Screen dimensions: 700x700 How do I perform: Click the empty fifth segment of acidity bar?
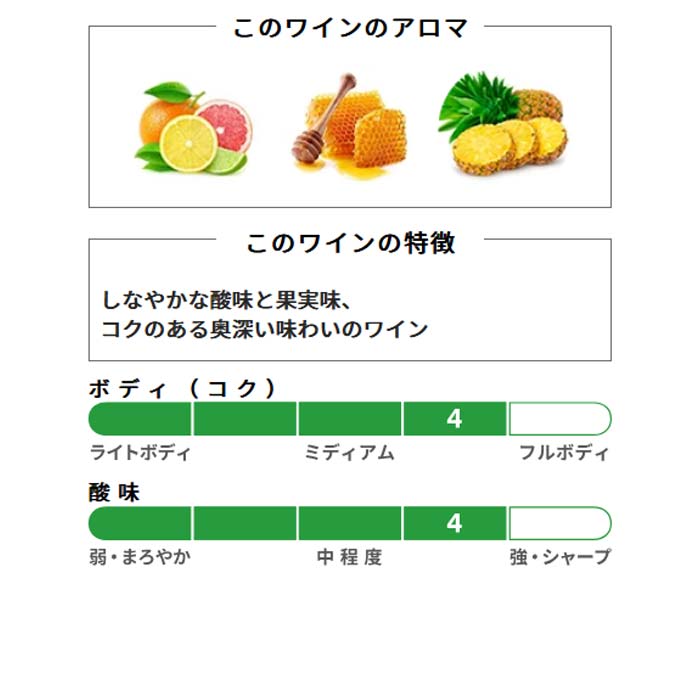point(559,523)
